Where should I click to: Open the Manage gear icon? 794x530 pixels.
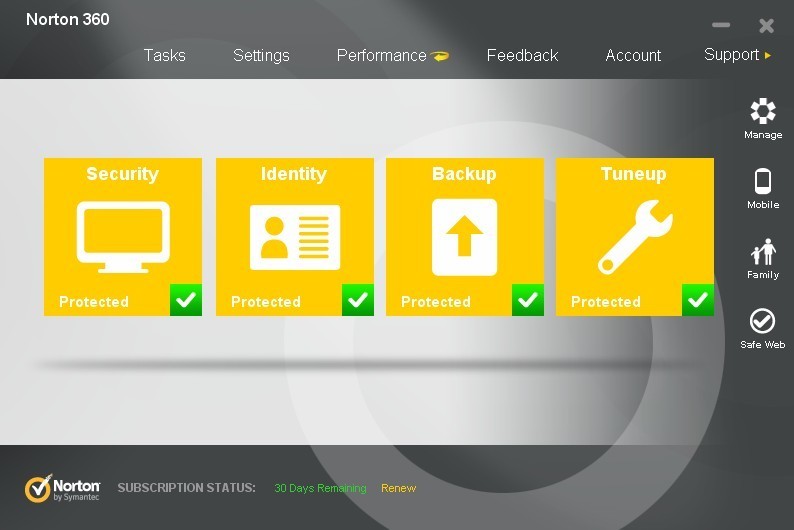[x=763, y=111]
